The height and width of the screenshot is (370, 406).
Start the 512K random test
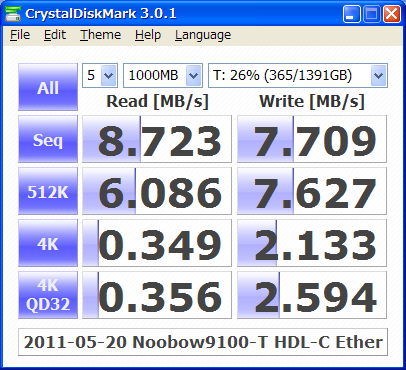click(48, 191)
